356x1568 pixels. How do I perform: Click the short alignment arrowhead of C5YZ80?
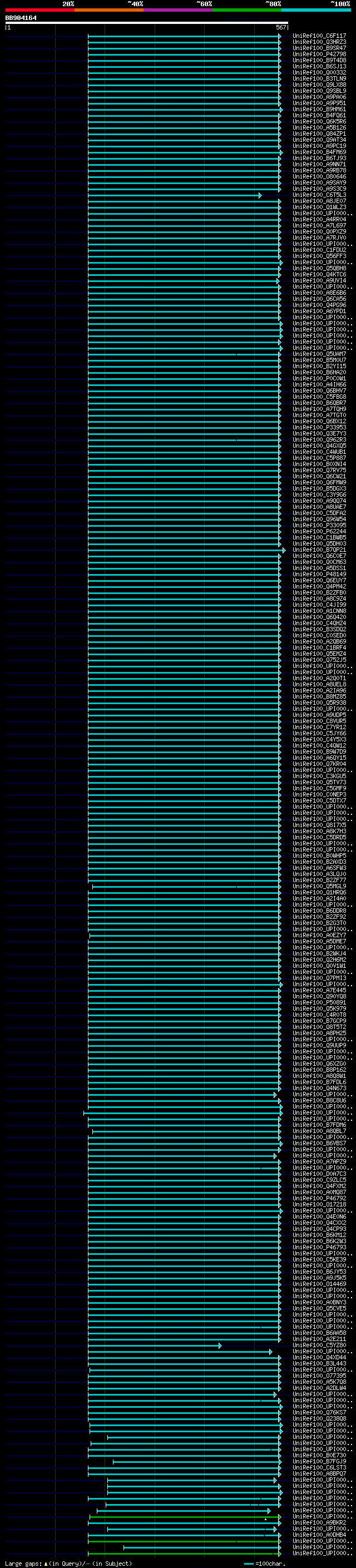[220, 1346]
